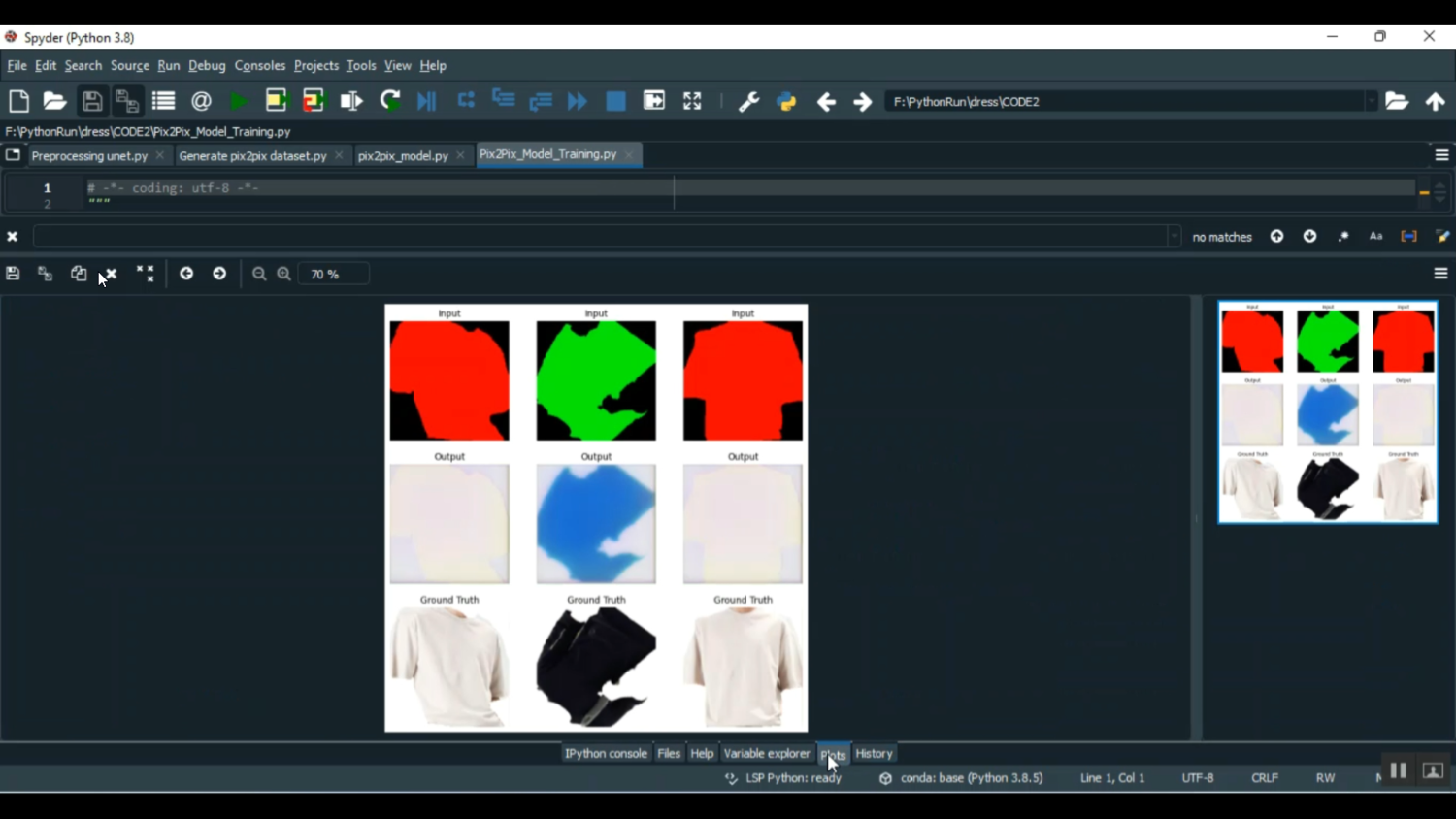Open the symbol finder

[x=201, y=100]
